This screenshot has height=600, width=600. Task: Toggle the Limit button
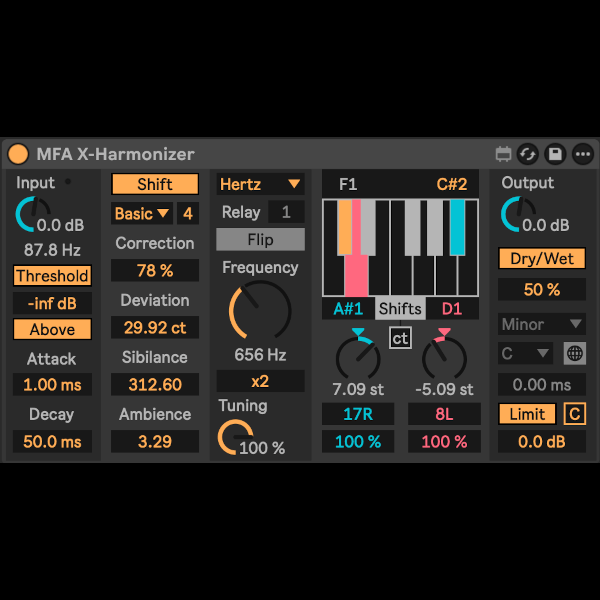coord(527,414)
